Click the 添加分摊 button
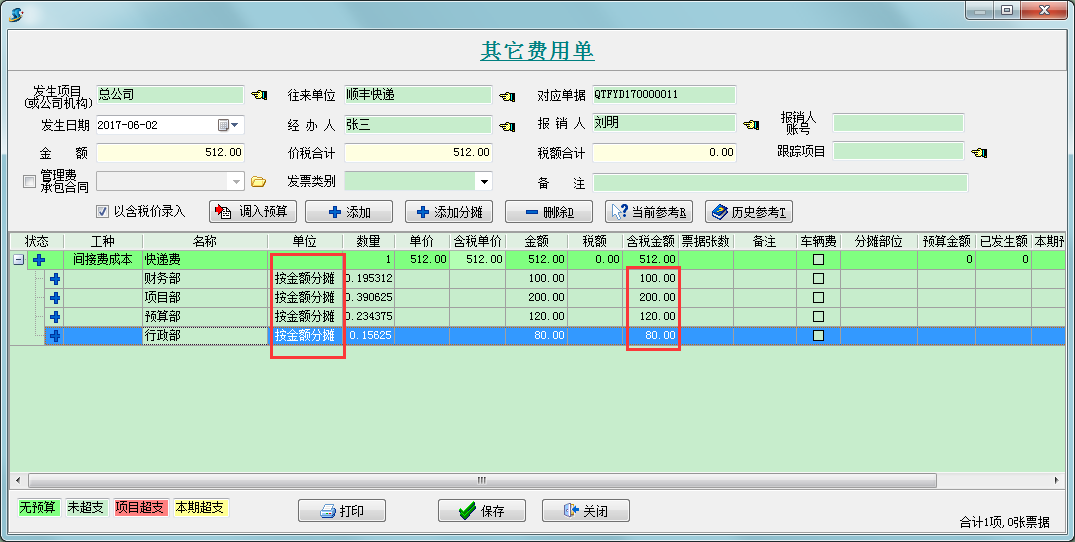 coord(449,212)
